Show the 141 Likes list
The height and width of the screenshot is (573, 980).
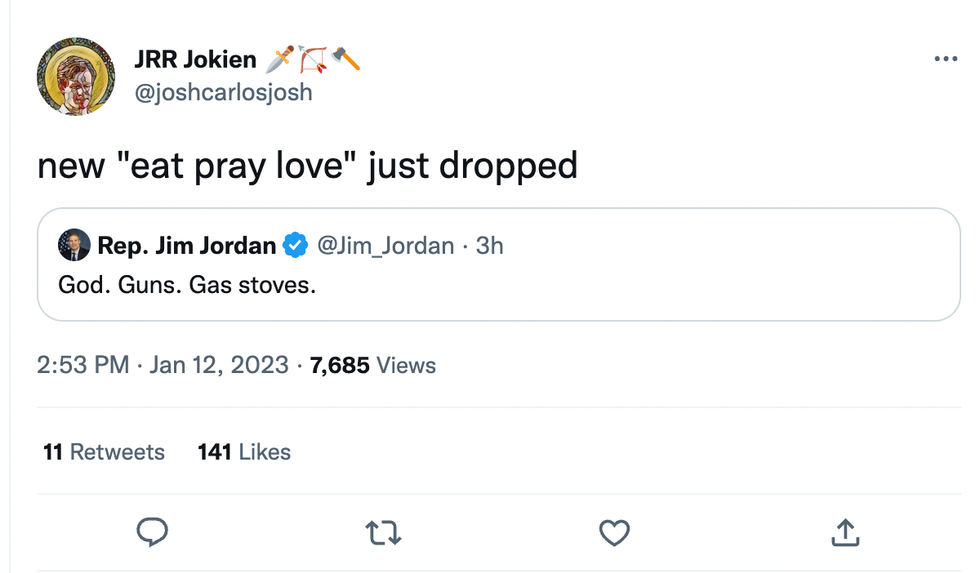[244, 452]
